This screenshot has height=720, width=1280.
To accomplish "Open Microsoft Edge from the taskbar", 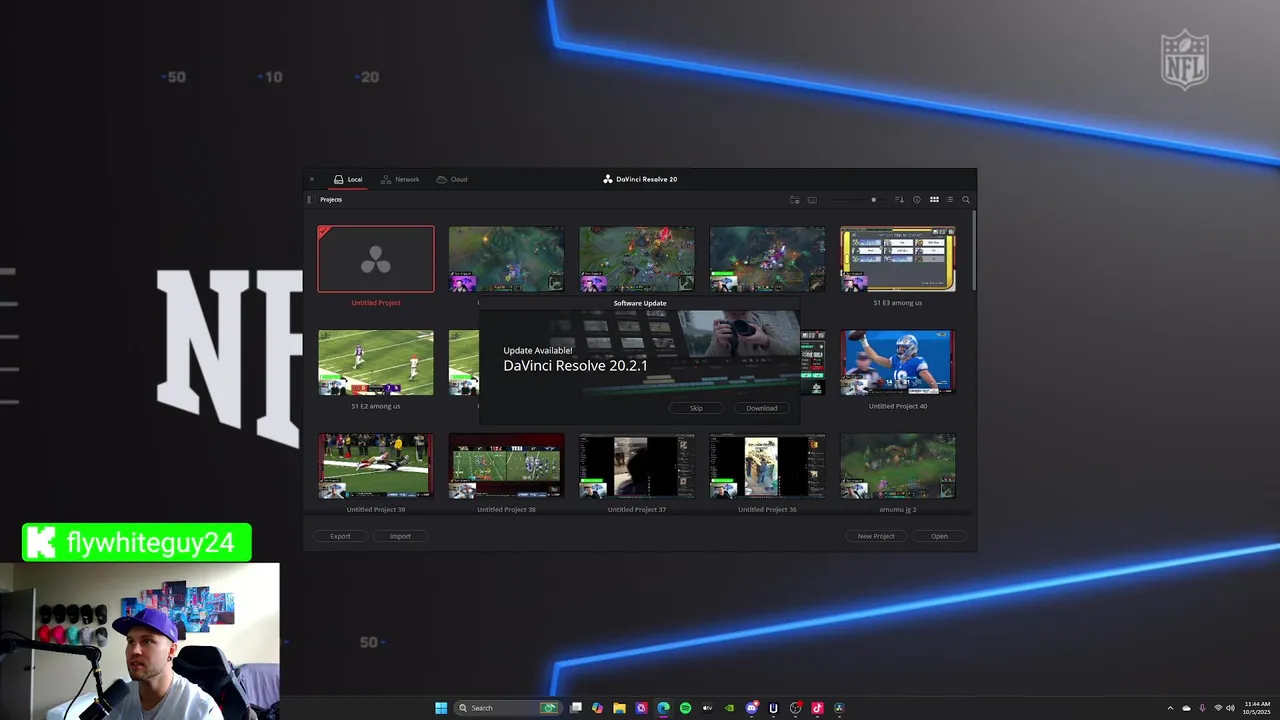I will [x=663, y=708].
